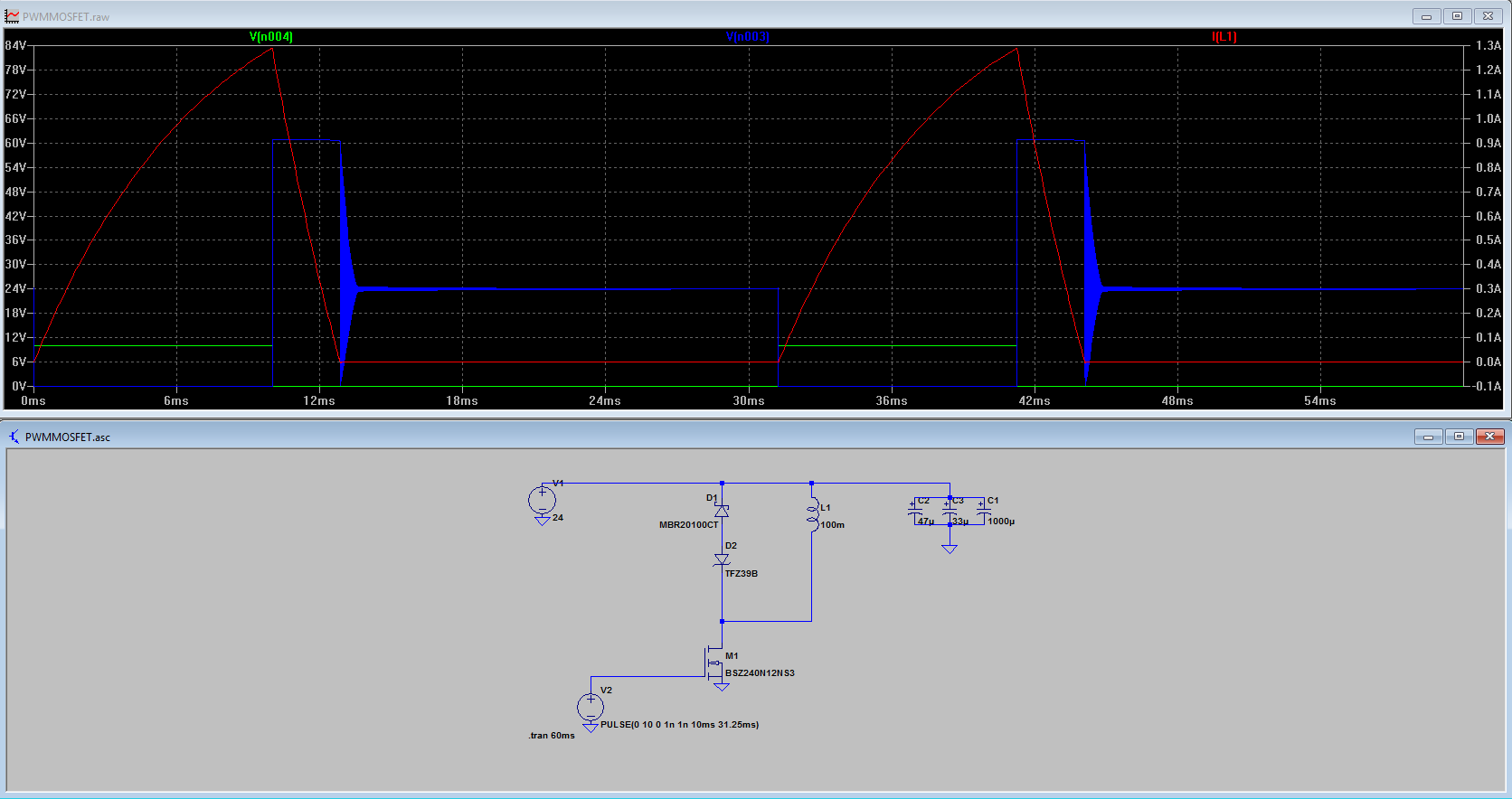Viewport: 1512px width, 799px height.
Task: Click the 24 value of V1
Action: coord(558,518)
